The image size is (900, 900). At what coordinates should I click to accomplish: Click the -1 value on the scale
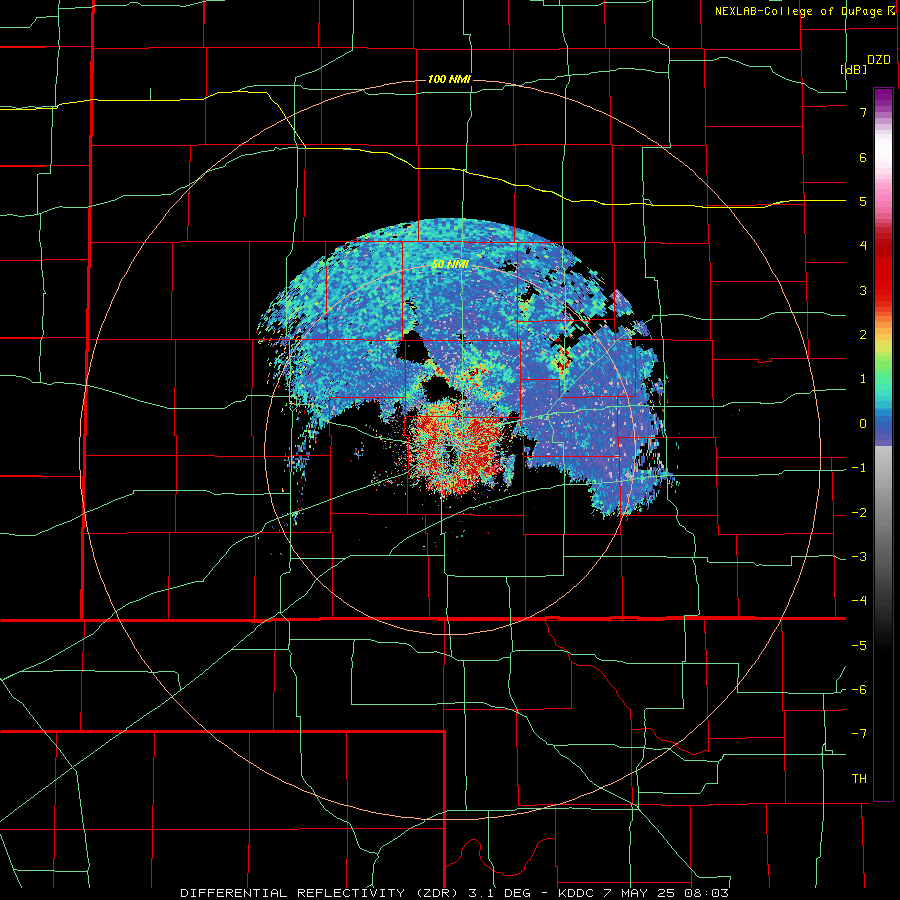pos(859,468)
